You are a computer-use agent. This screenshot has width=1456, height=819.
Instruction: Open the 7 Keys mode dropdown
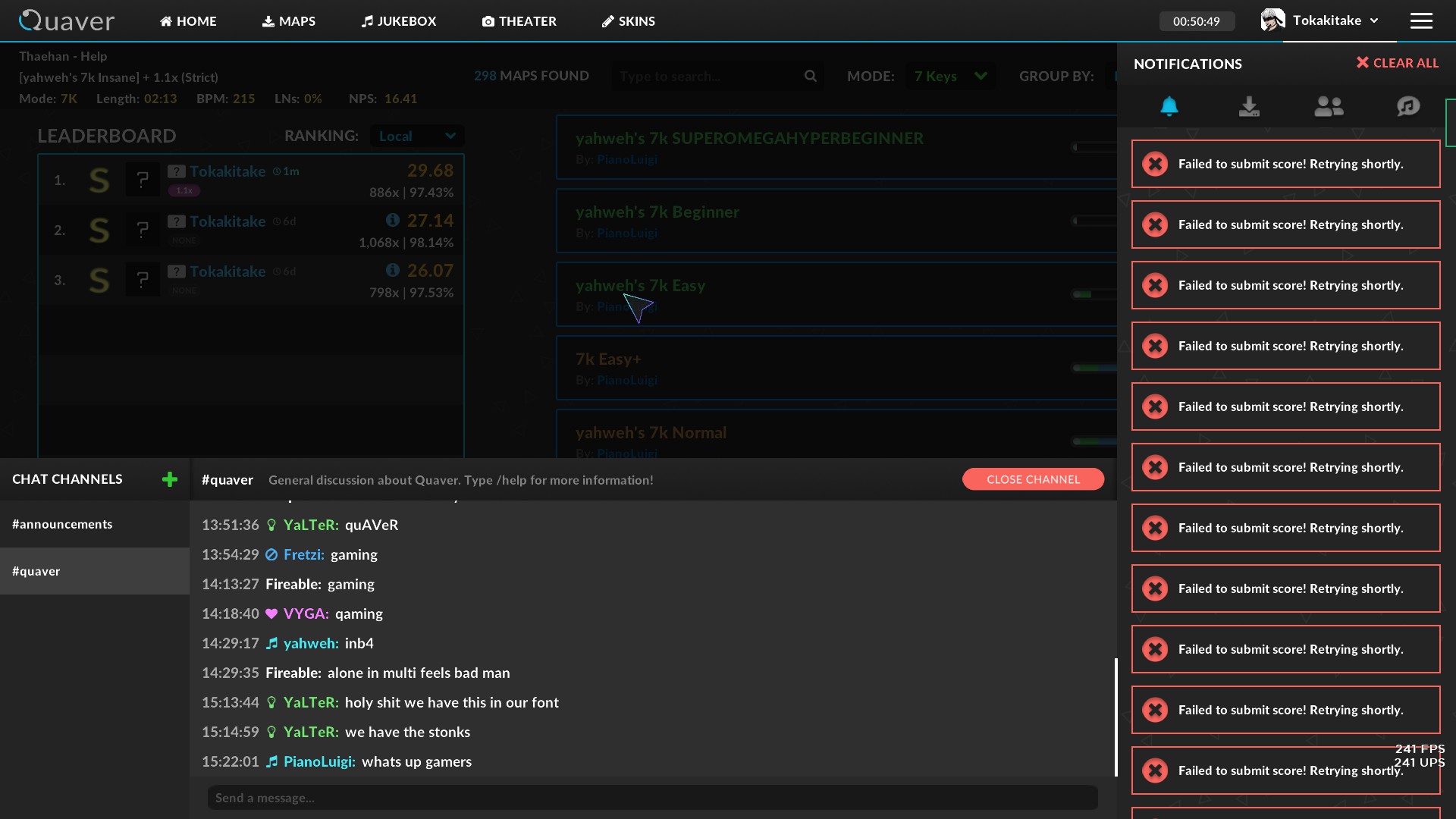950,76
